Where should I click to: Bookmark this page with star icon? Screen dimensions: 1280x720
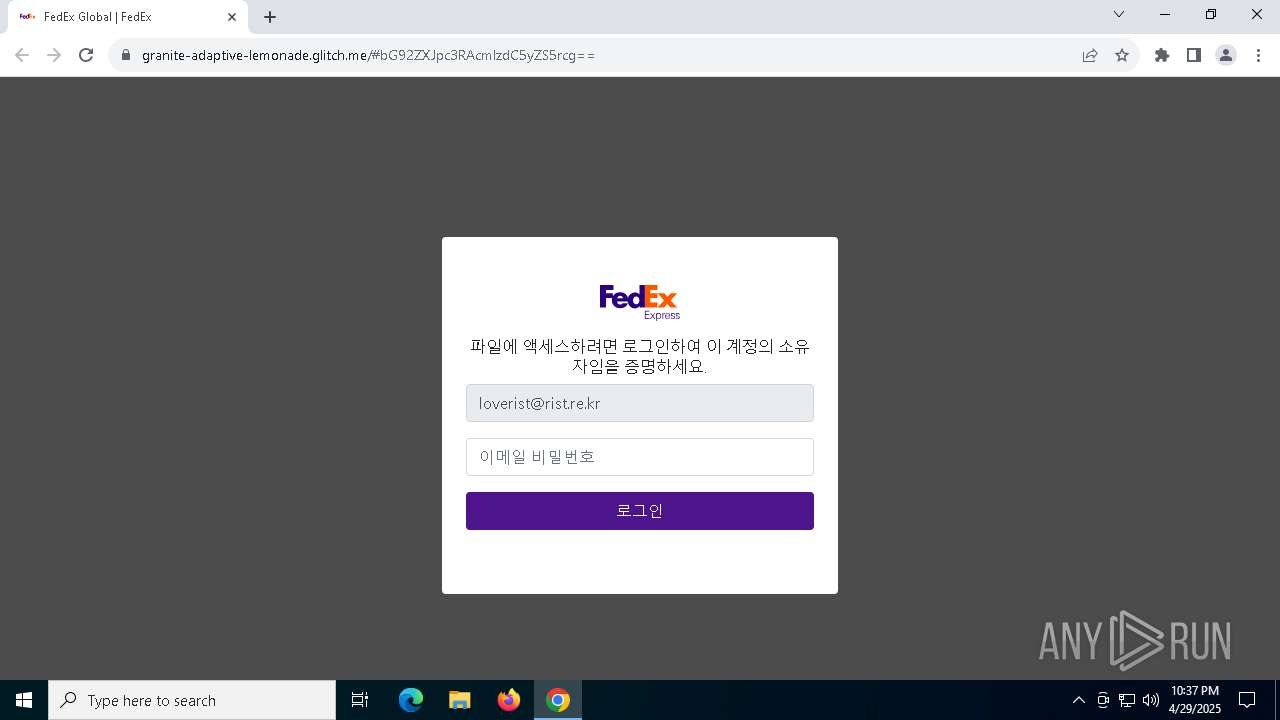1122,55
